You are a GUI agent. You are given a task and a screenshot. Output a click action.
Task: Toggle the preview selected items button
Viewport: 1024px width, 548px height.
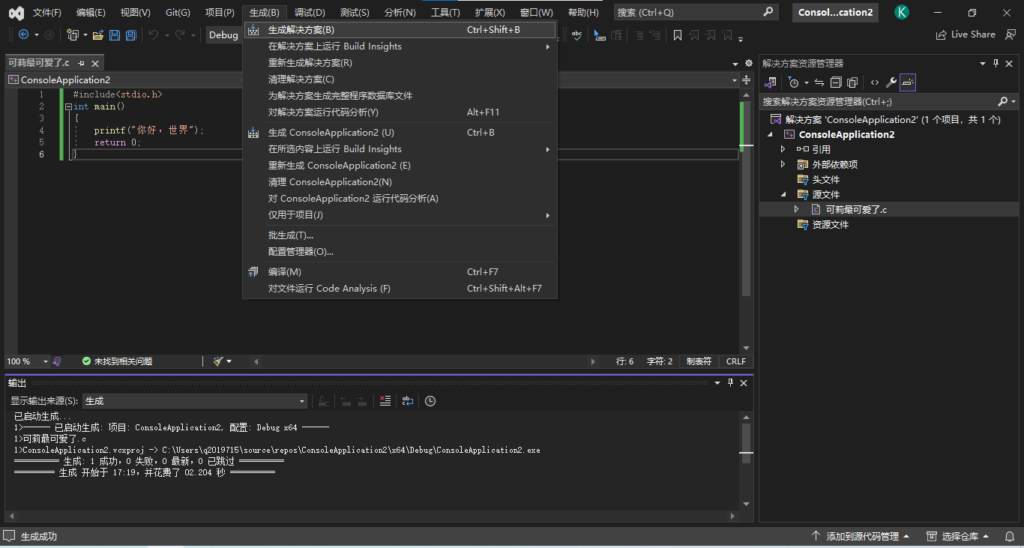[908, 82]
